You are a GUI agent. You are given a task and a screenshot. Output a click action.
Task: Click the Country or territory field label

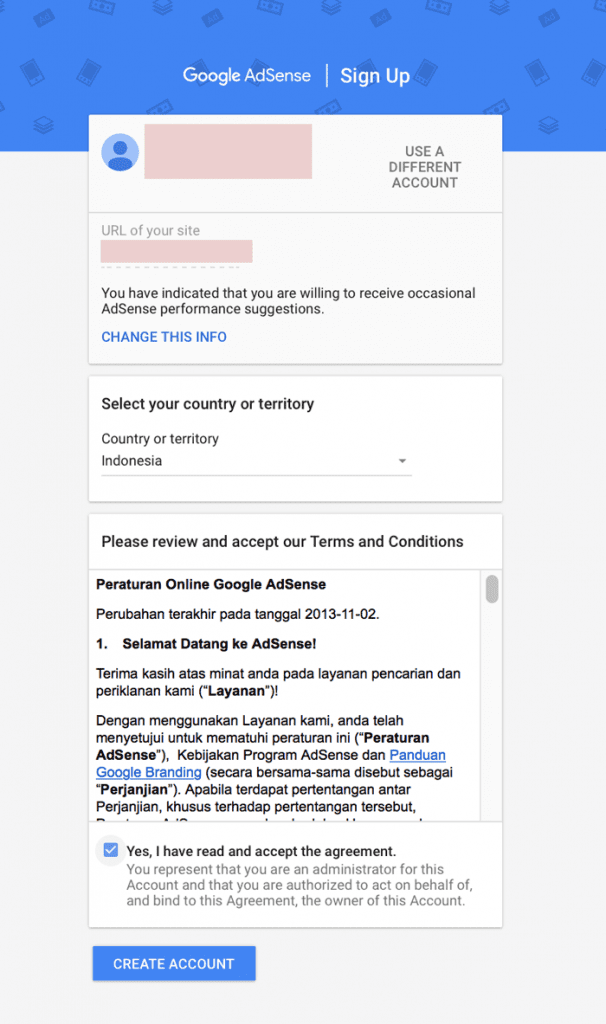tap(160, 438)
